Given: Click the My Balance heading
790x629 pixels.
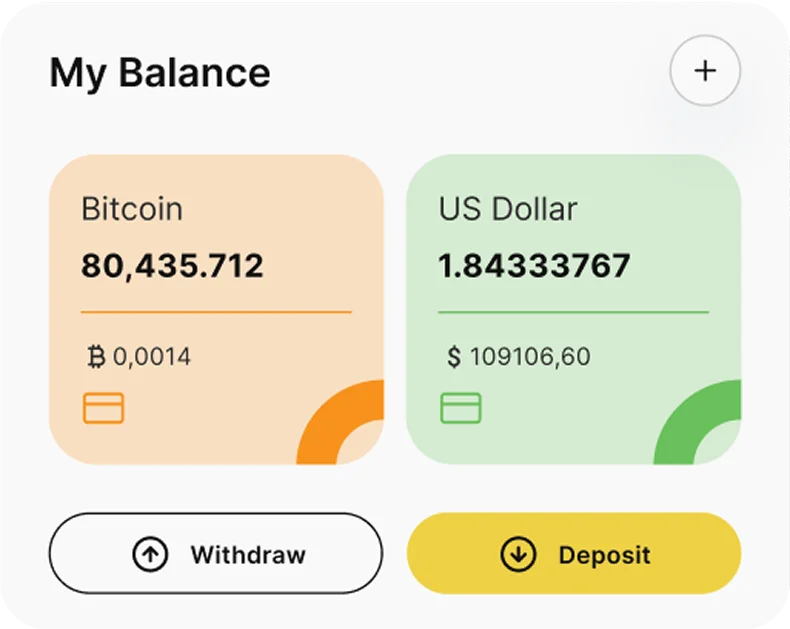Looking at the screenshot, I should 160,73.
